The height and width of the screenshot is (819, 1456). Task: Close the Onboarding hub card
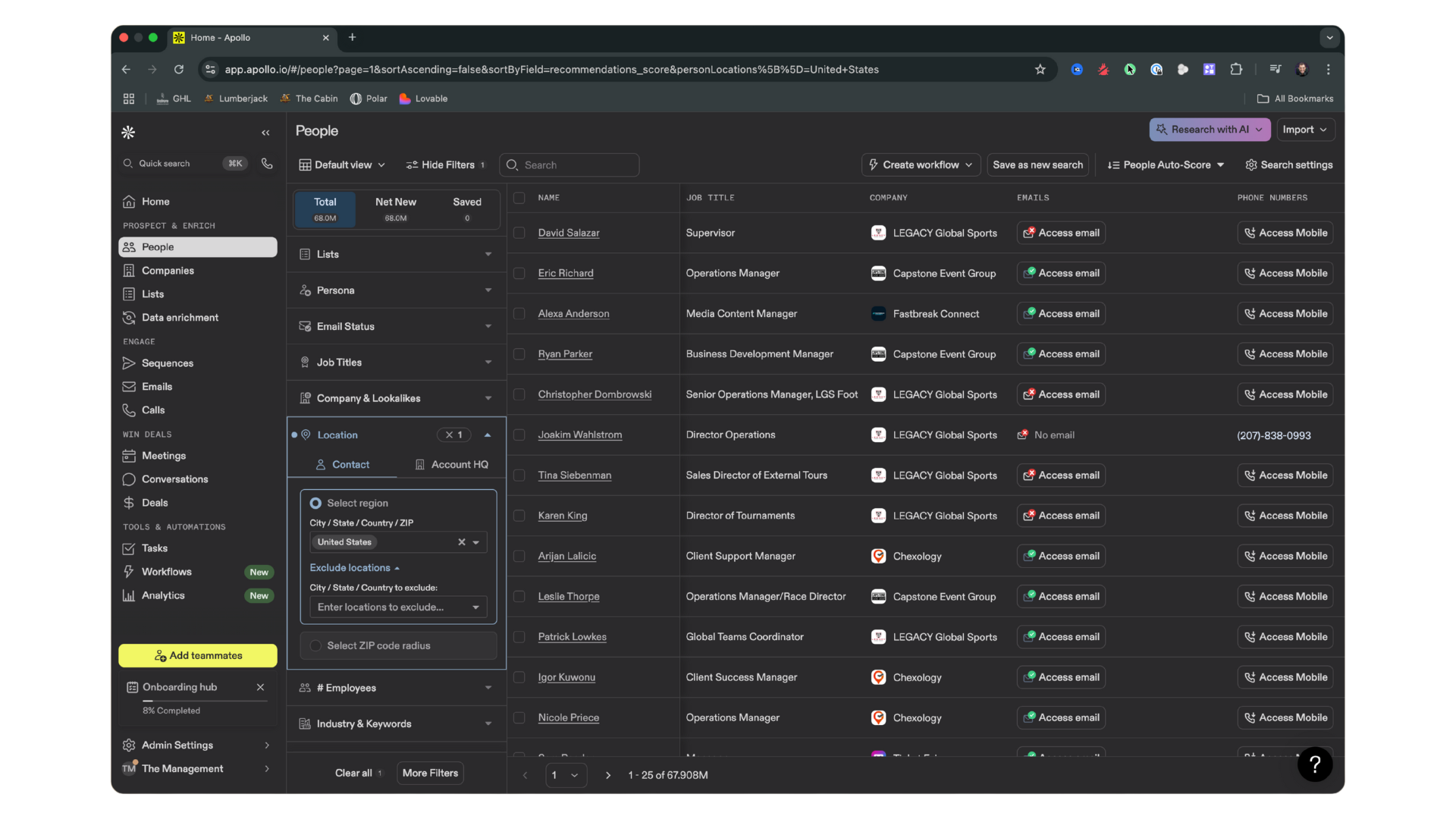pyautogui.click(x=260, y=687)
